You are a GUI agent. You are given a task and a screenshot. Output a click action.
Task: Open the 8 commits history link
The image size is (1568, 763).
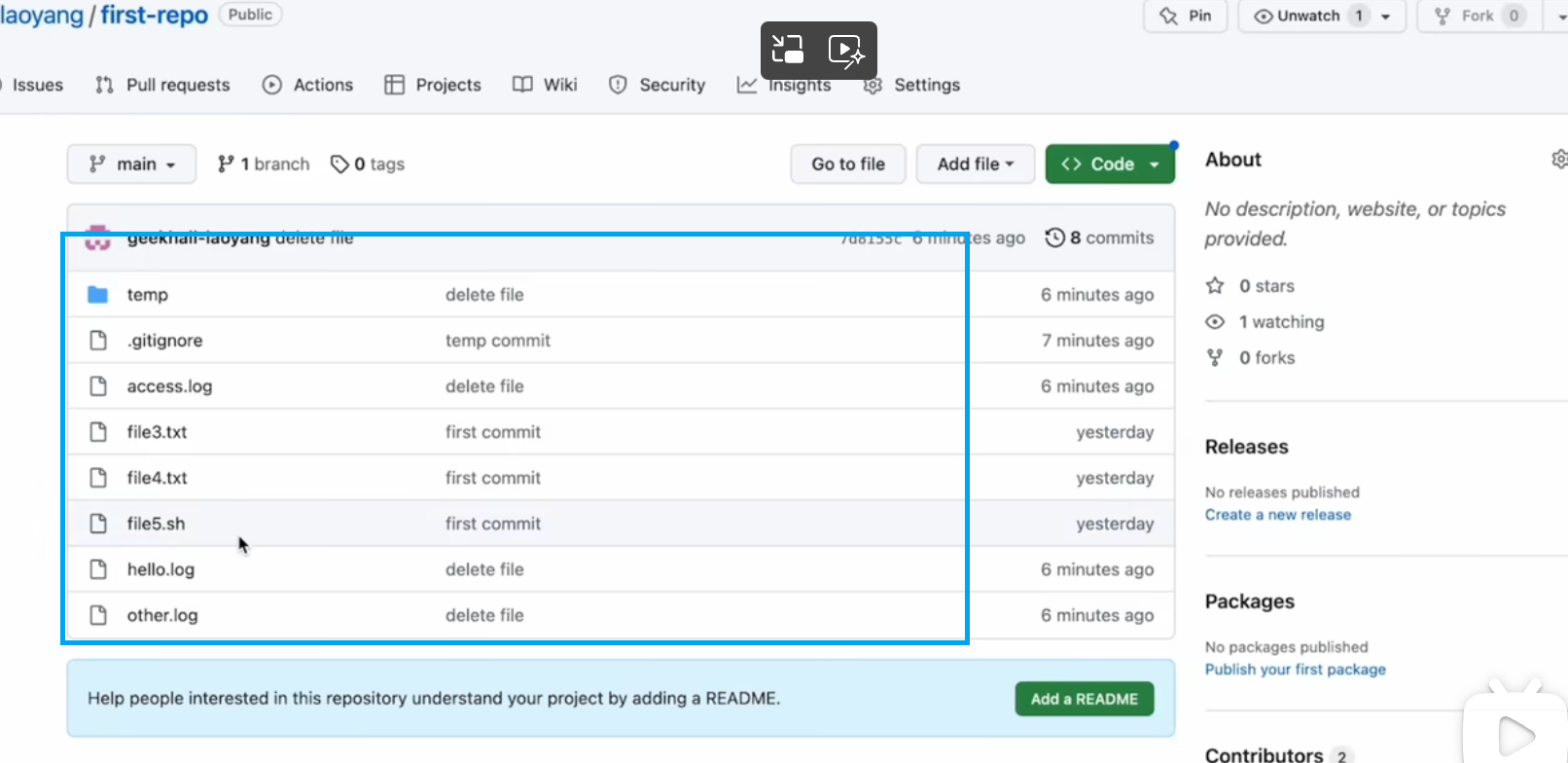[x=1099, y=237]
